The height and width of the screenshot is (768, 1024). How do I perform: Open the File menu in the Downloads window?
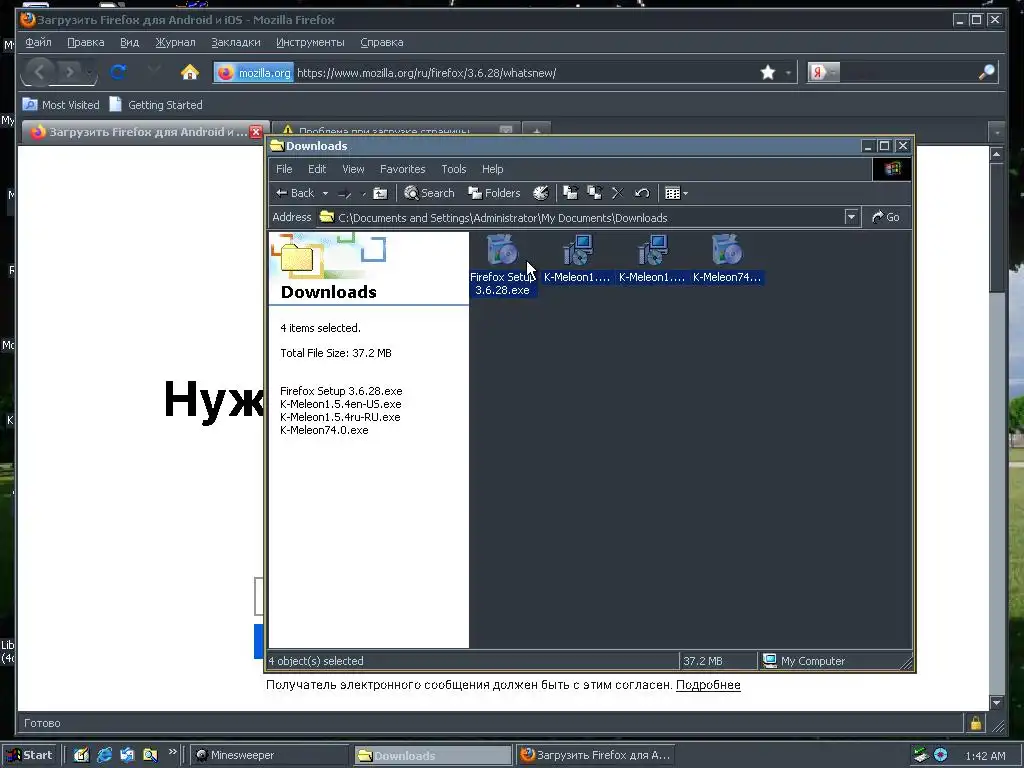coord(284,169)
